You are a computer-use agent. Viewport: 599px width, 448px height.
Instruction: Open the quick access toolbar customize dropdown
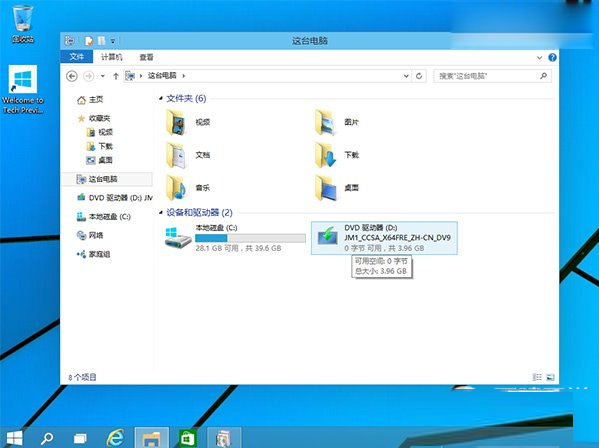pos(113,40)
